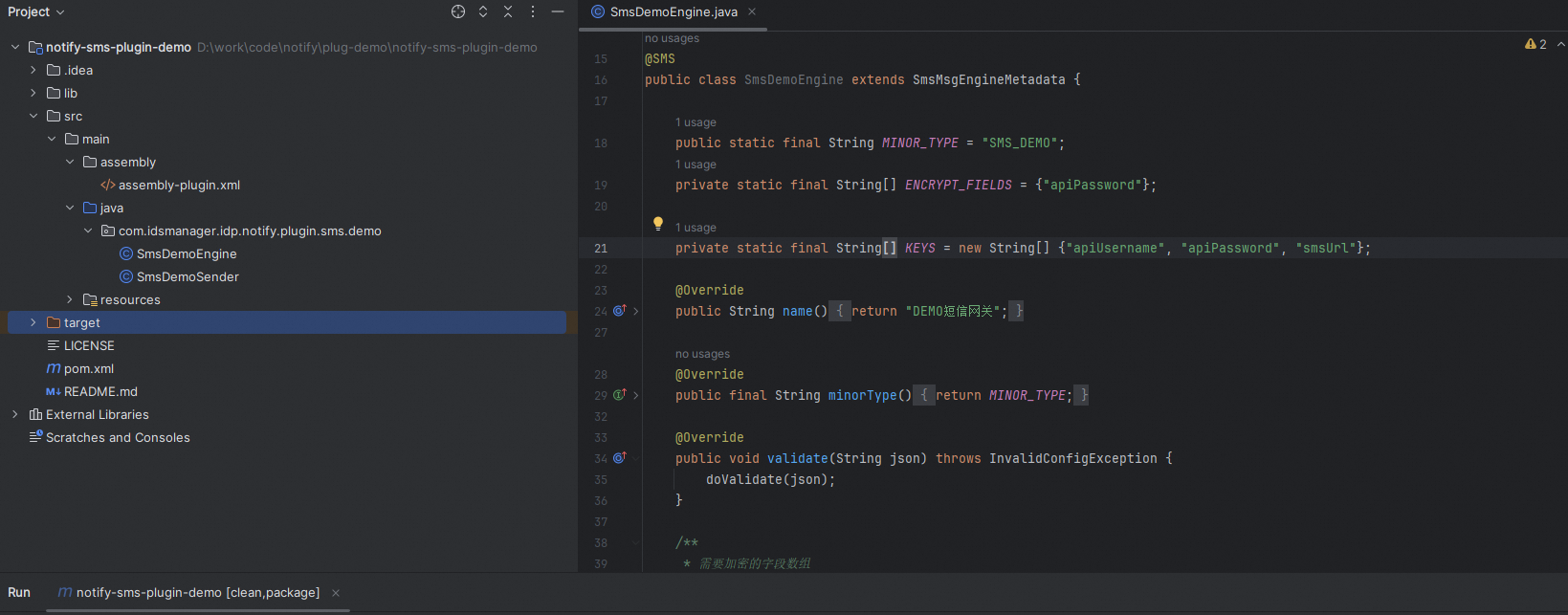This screenshot has width=1568, height=615.
Task: Click the override gutter icon on line 24
Action: point(619,311)
